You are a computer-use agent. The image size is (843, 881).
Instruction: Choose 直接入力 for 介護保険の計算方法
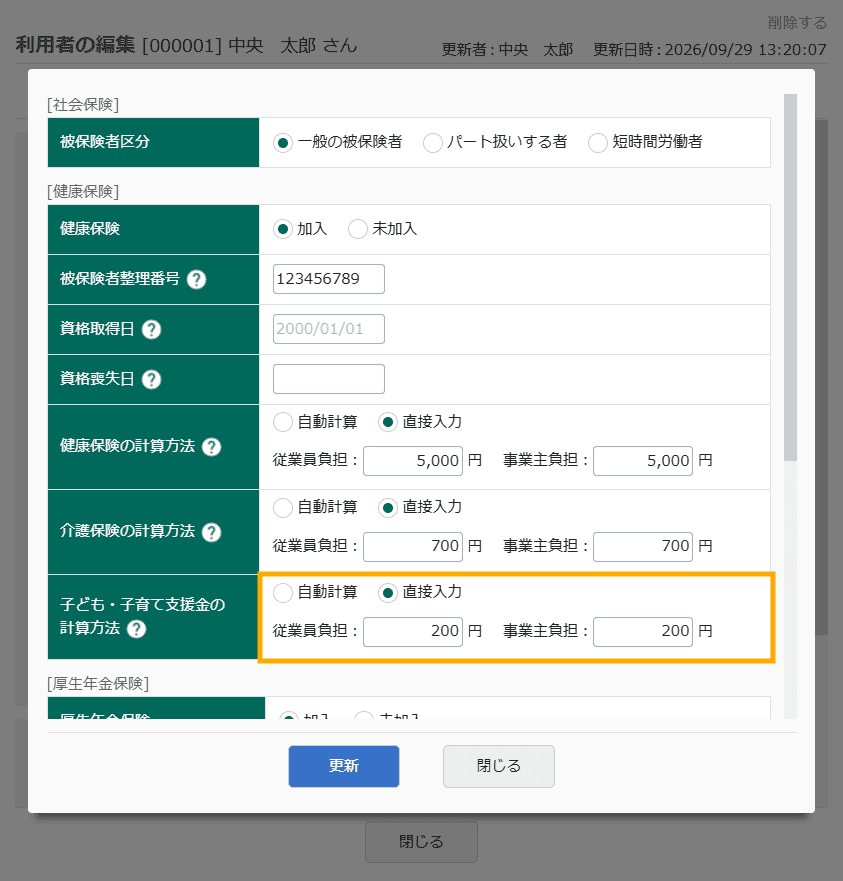point(388,507)
